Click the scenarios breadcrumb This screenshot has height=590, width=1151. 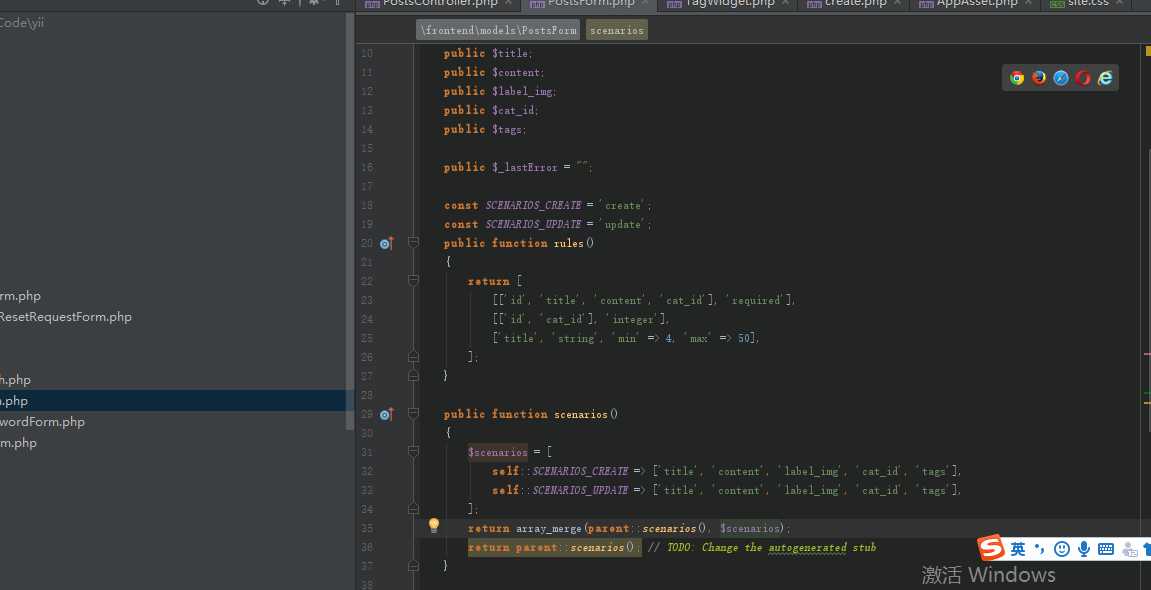coord(617,30)
